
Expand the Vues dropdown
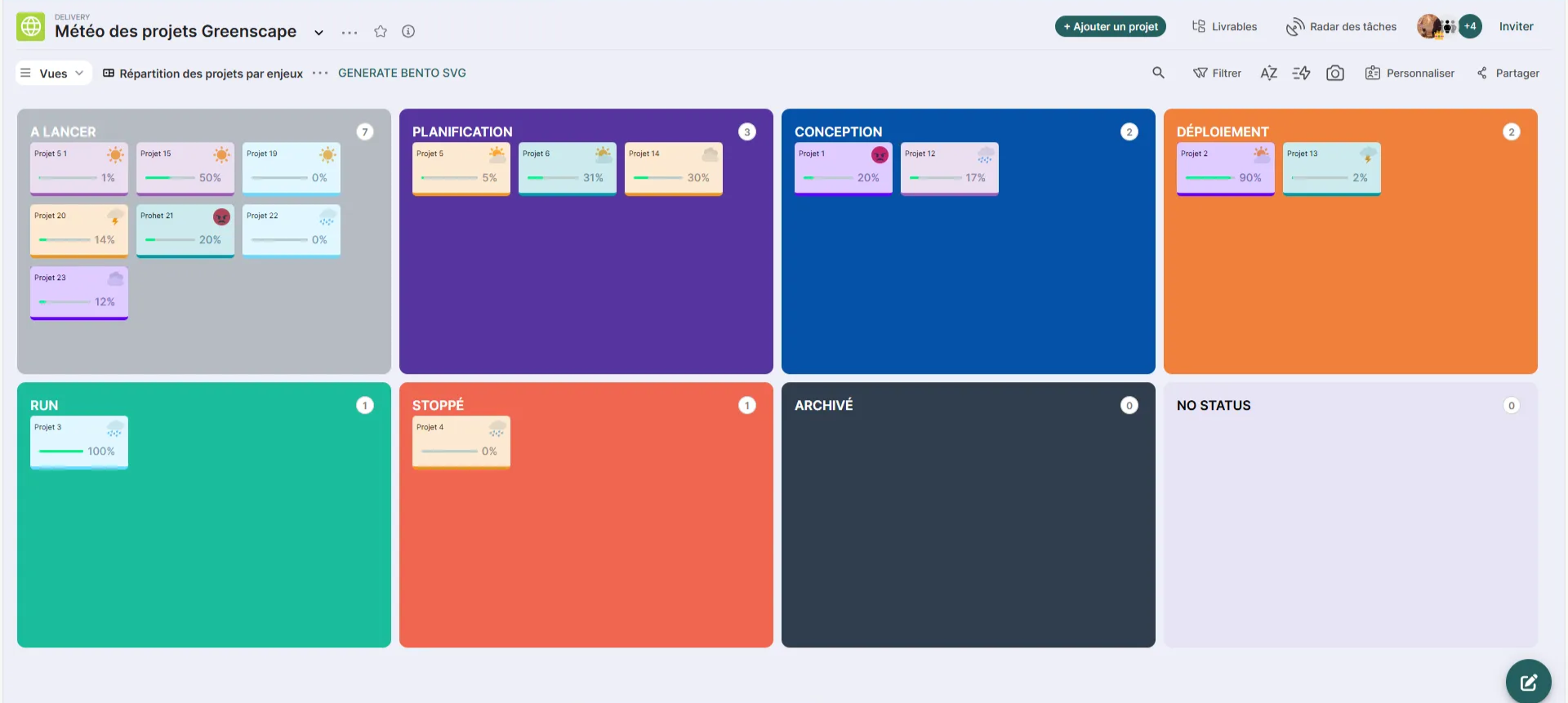coord(53,73)
